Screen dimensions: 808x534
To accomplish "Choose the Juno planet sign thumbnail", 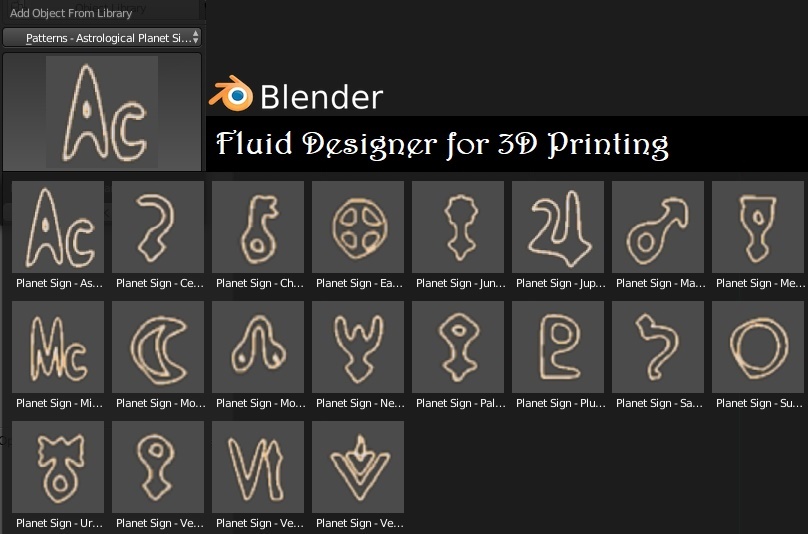I will [458, 227].
